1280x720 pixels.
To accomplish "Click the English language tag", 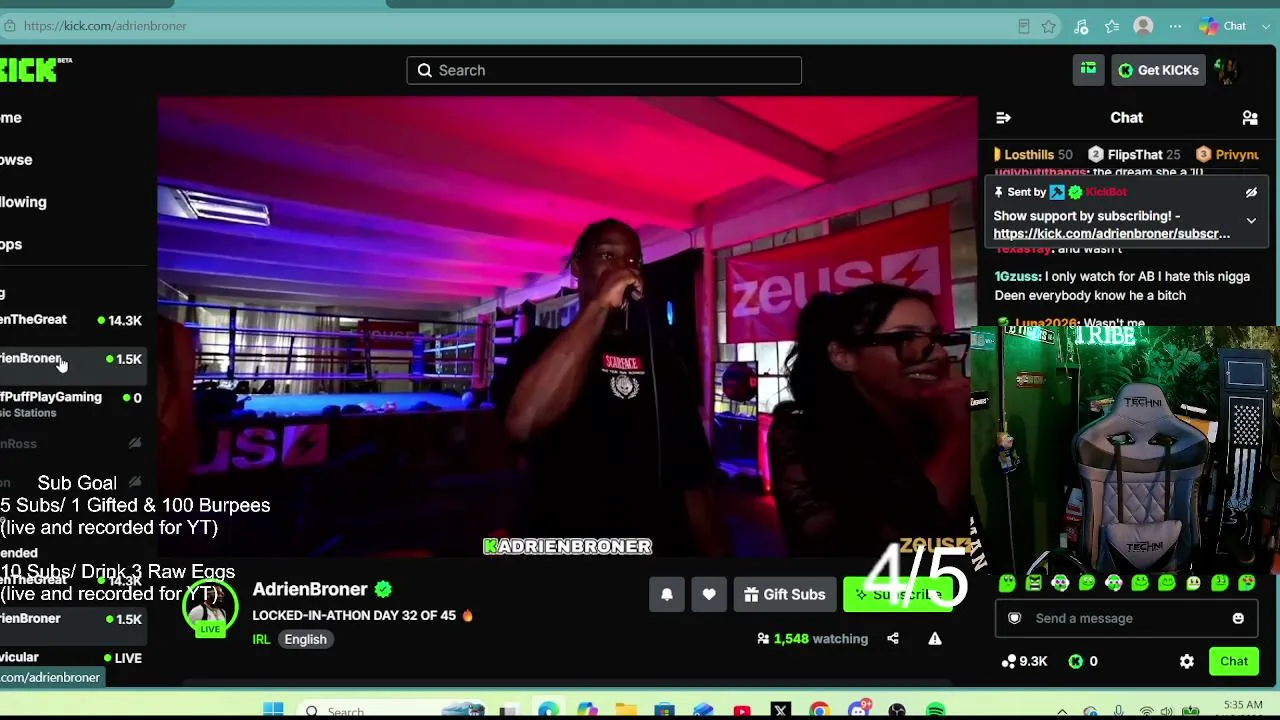I will (x=305, y=640).
